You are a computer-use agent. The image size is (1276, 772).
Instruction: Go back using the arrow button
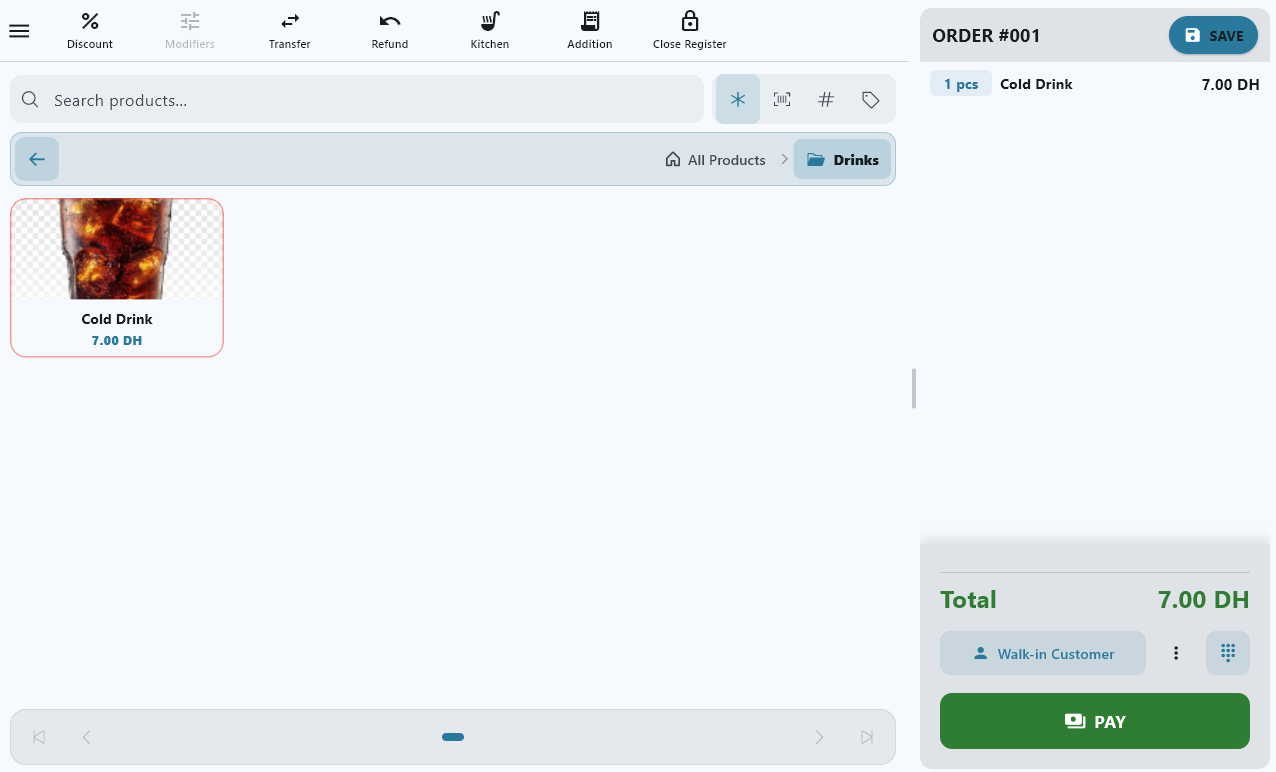tap(37, 159)
